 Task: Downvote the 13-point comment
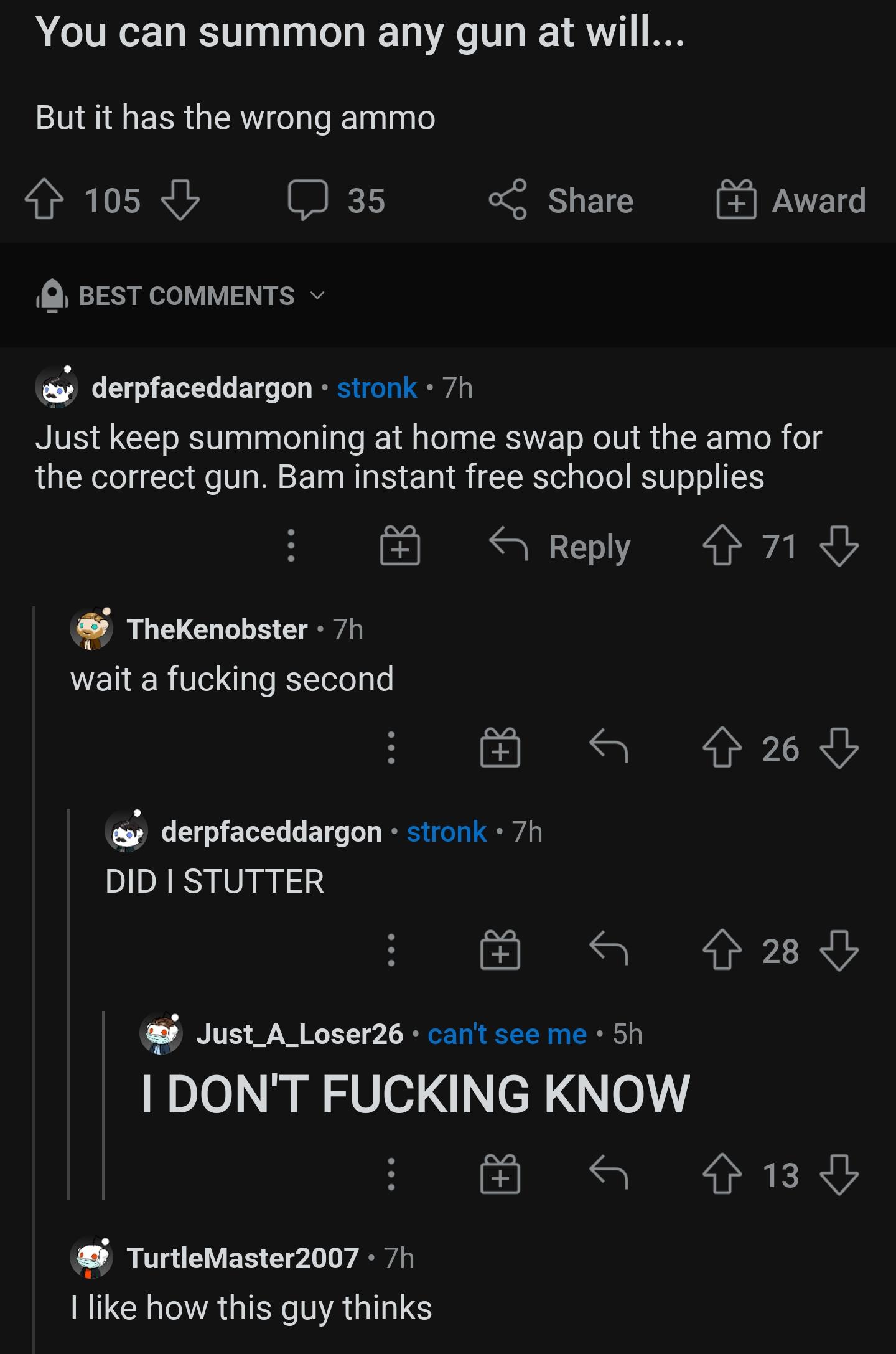[839, 1175]
